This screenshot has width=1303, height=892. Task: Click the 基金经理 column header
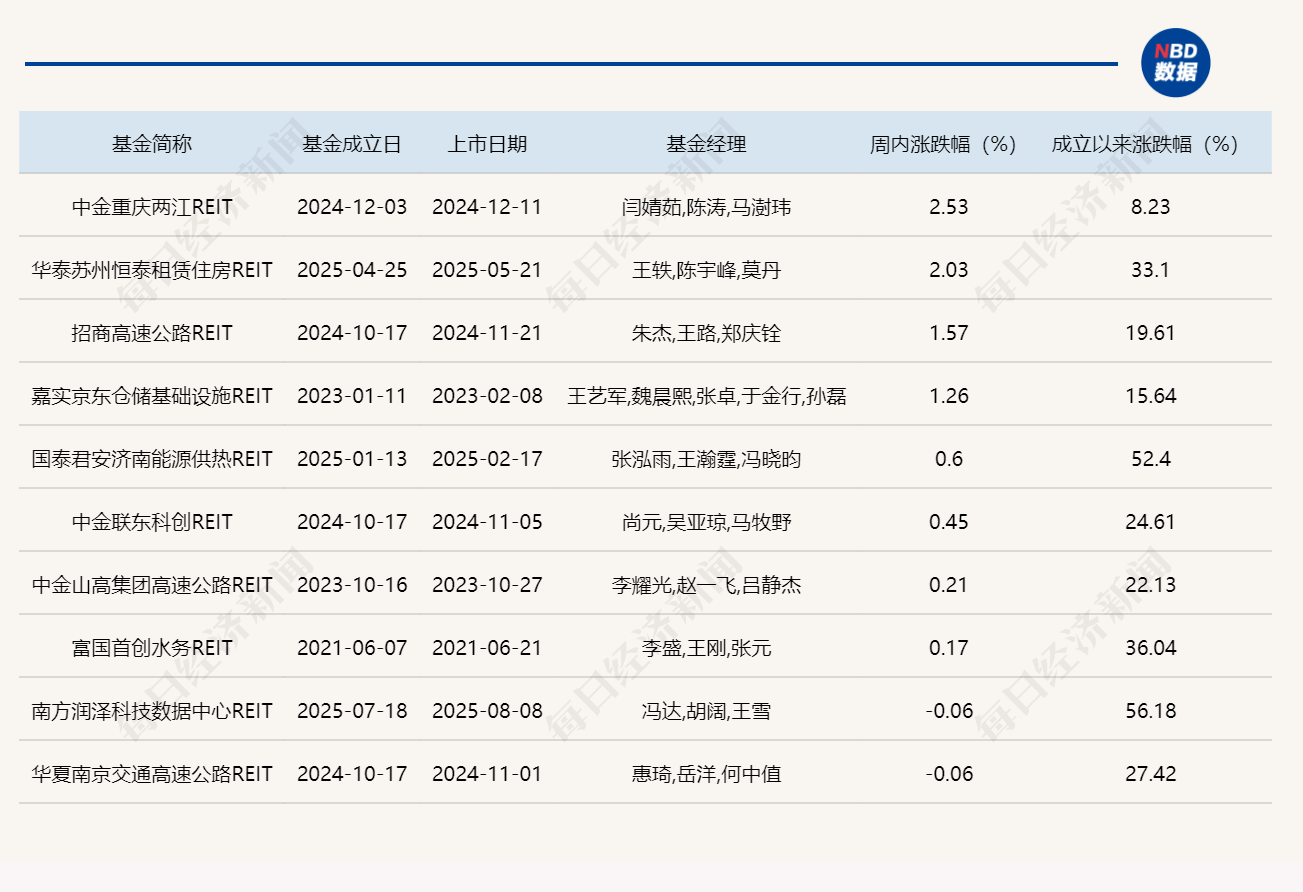[x=707, y=144]
